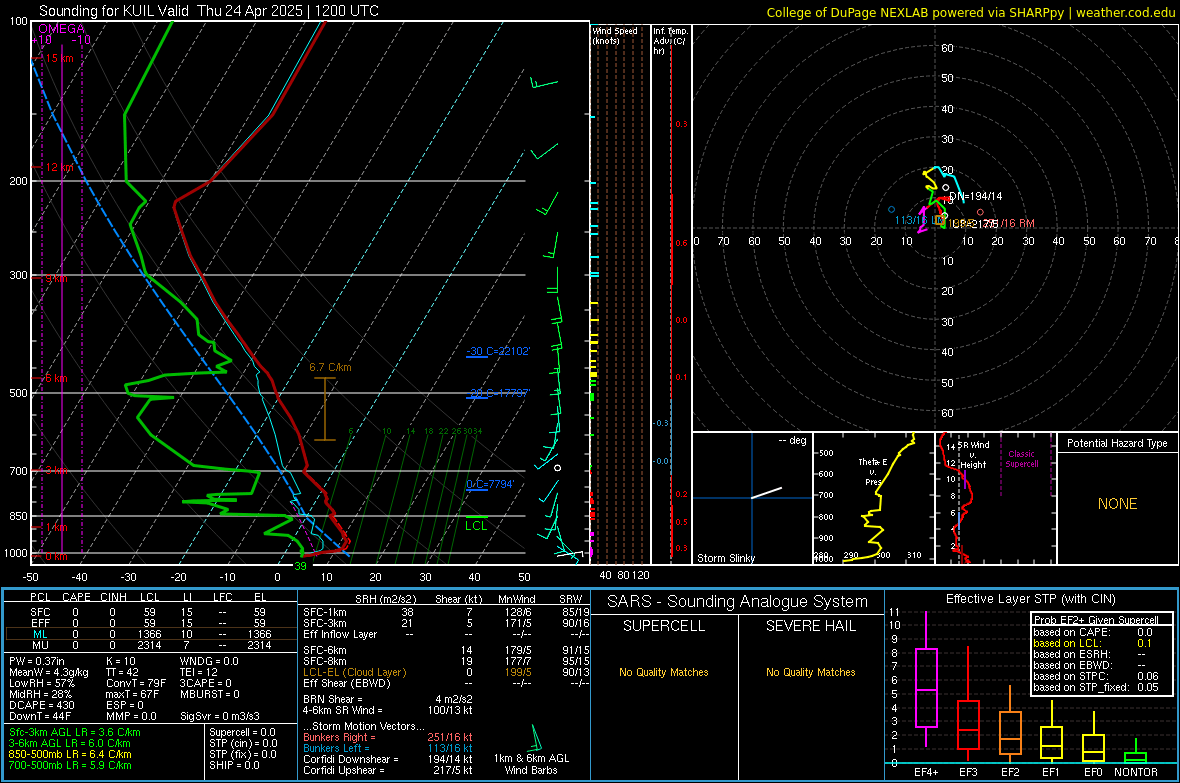This screenshot has width=1180, height=783.
Task: Click the DCAPE = 430 value
Action: pyautogui.click(x=41, y=705)
